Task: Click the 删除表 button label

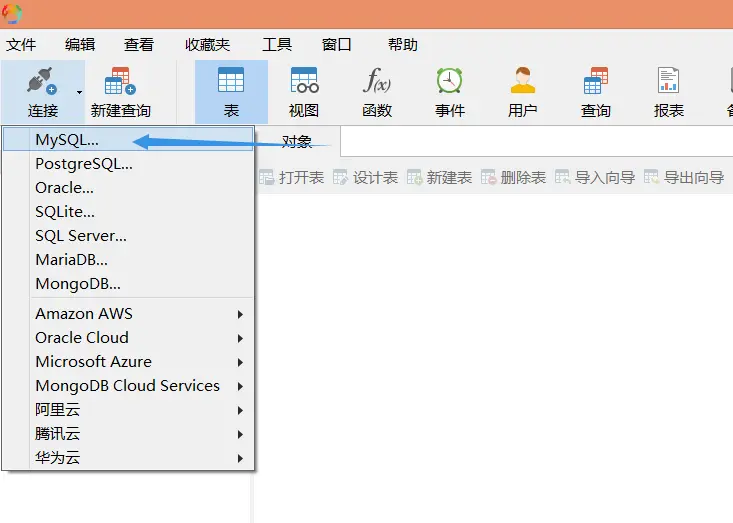Action: pyautogui.click(x=523, y=178)
